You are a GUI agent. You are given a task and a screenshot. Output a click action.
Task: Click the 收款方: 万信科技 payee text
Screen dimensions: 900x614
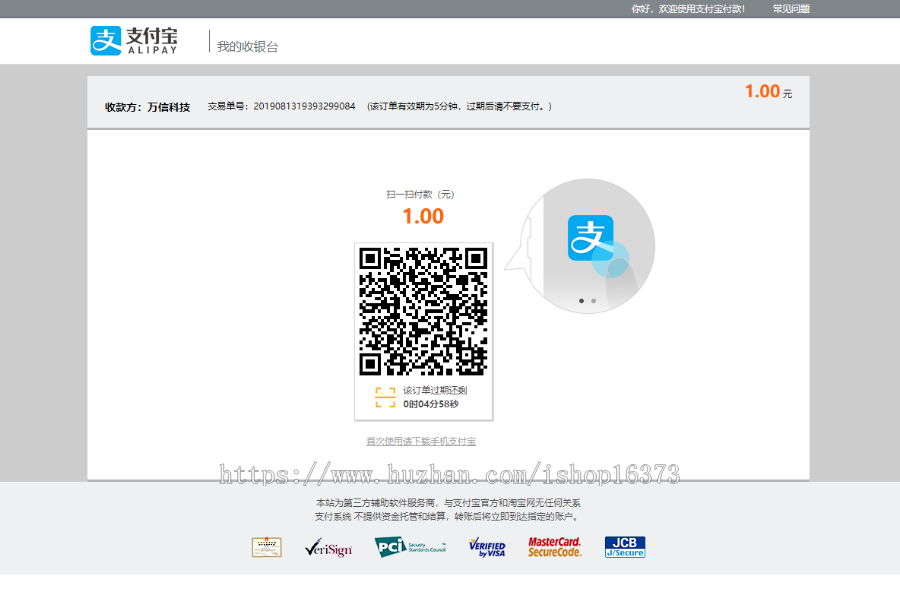147,107
